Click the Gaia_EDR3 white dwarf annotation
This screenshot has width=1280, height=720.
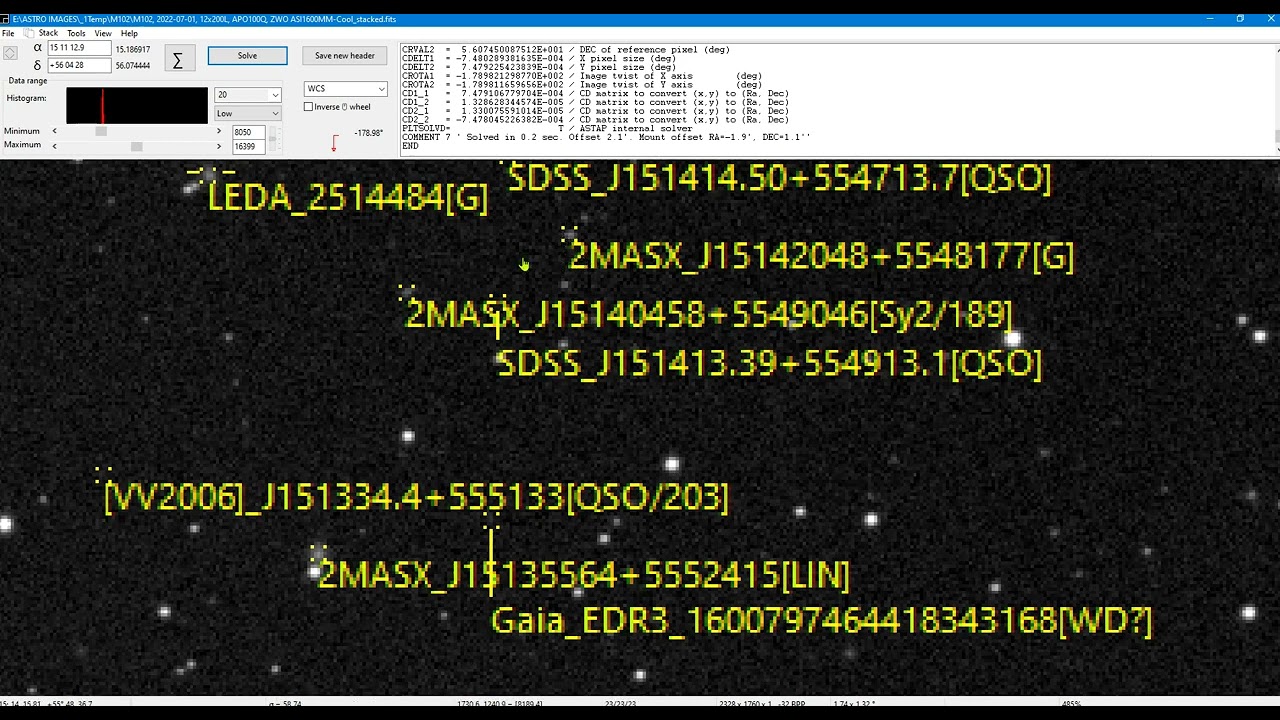click(x=822, y=621)
